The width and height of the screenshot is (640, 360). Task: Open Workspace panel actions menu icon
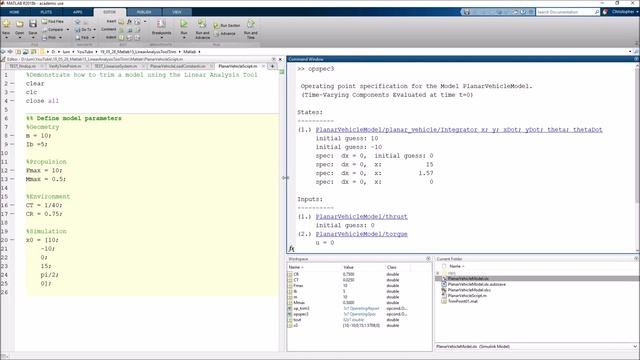click(x=428, y=259)
